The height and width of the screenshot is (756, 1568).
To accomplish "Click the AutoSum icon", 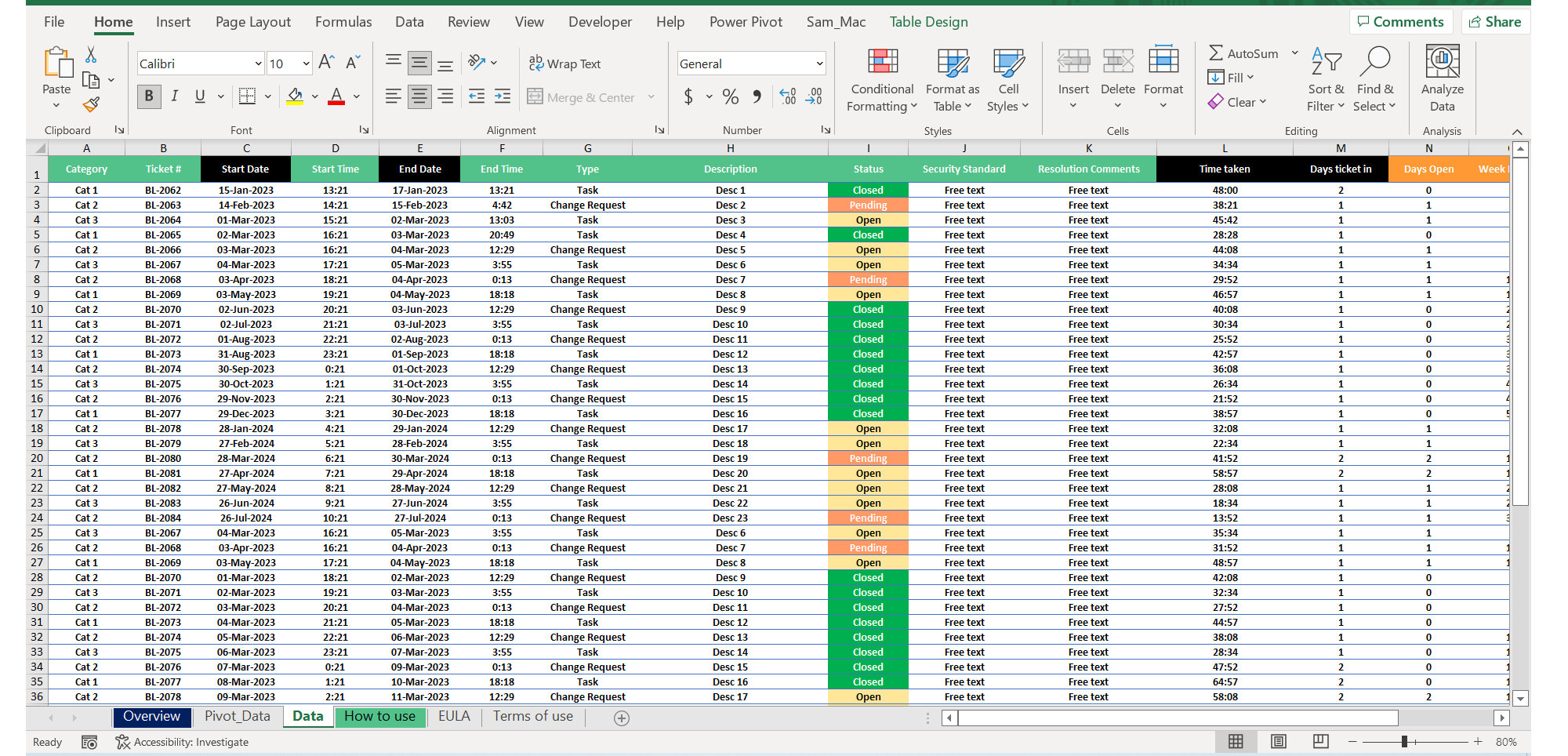I will (1216, 53).
